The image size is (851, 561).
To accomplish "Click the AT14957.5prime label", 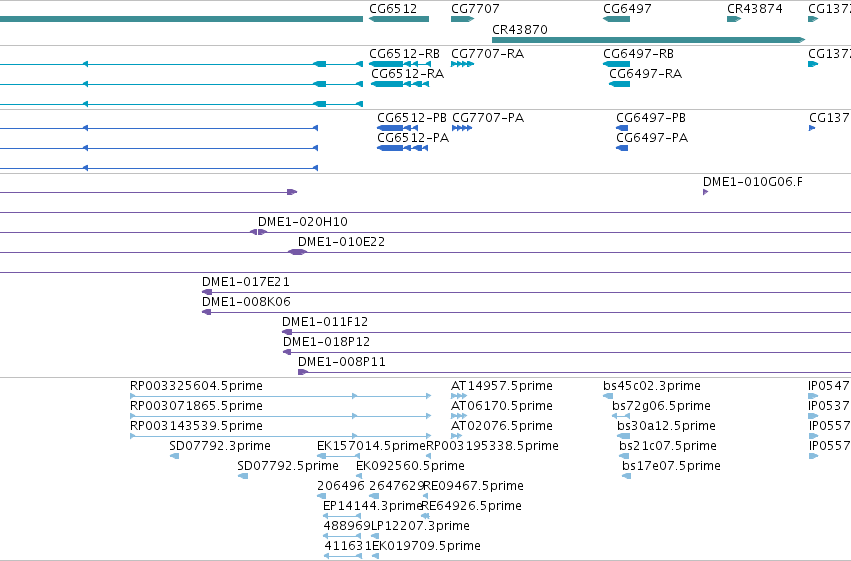I will click(502, 386).
